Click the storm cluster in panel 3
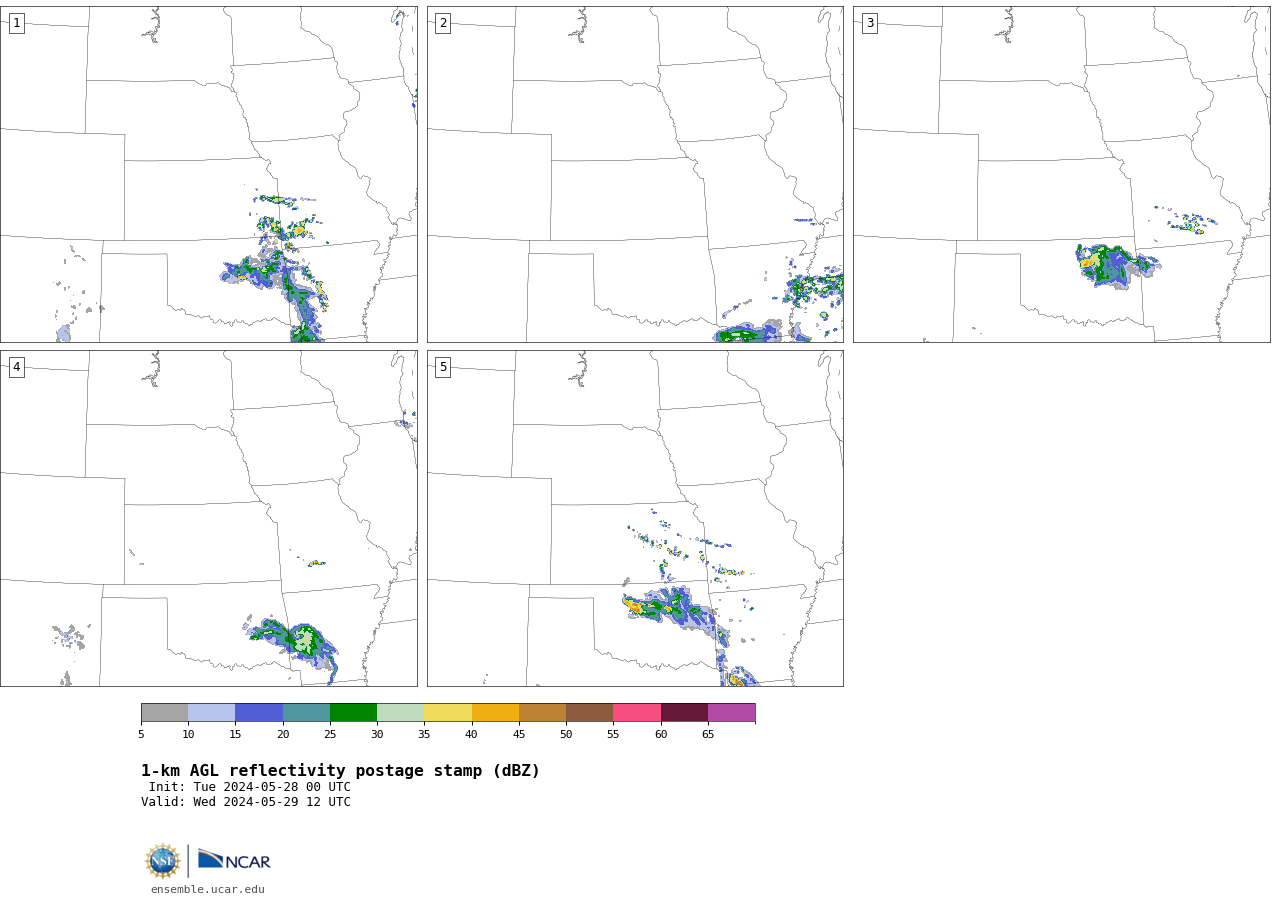The width and height of the screenshot is (1280, 901). (x=1116, y=265)
